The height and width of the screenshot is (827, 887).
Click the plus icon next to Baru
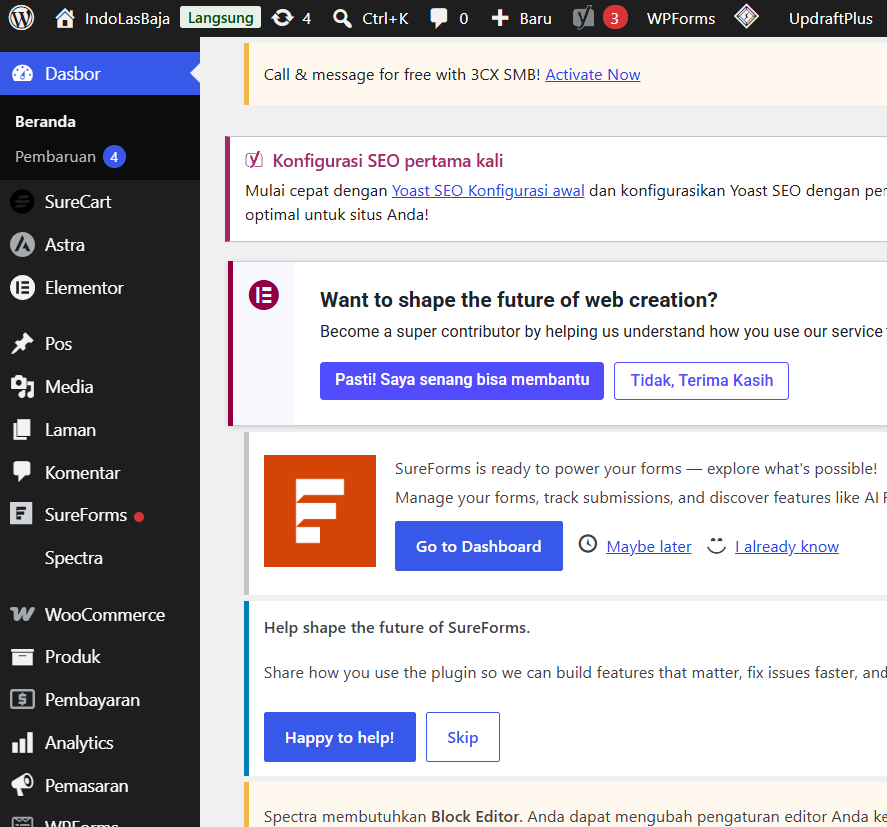(x=500, y=18)
